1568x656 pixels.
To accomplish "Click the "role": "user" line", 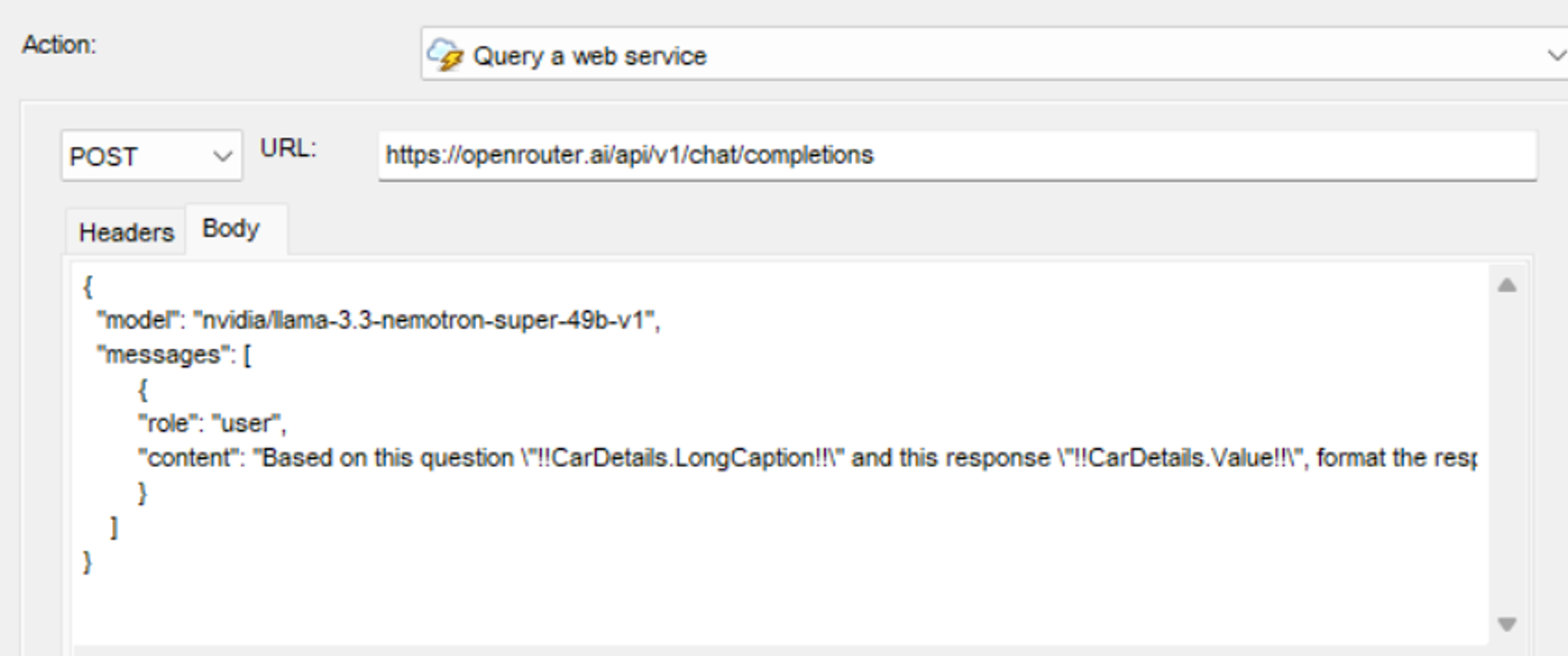I will coord(211,423).
